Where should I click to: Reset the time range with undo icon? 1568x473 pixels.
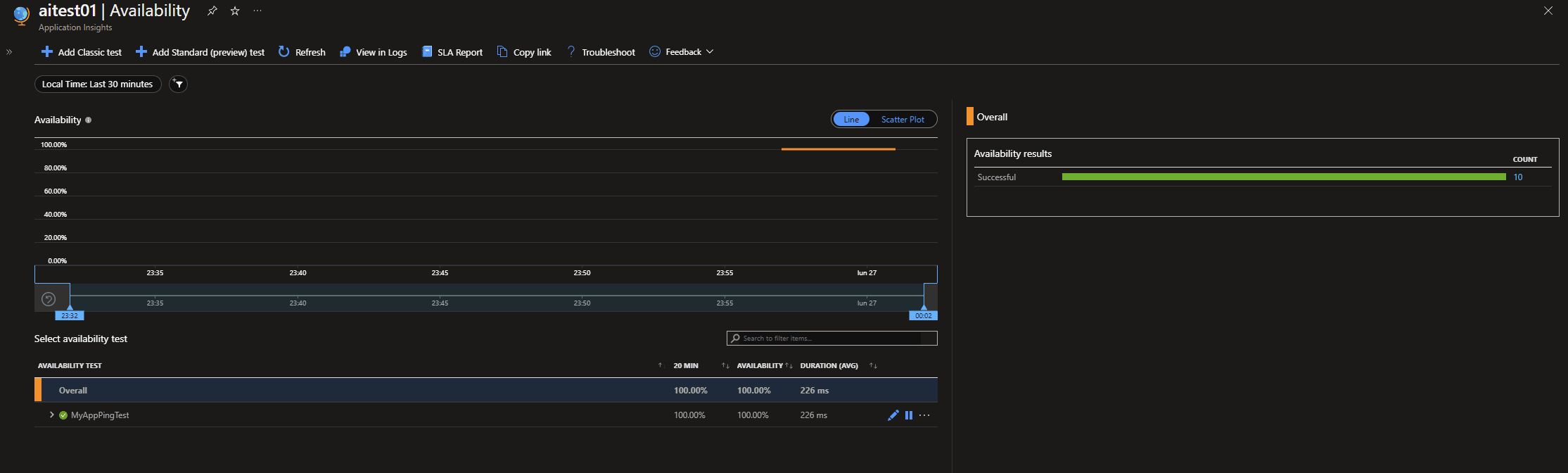(x=49, y=299)
